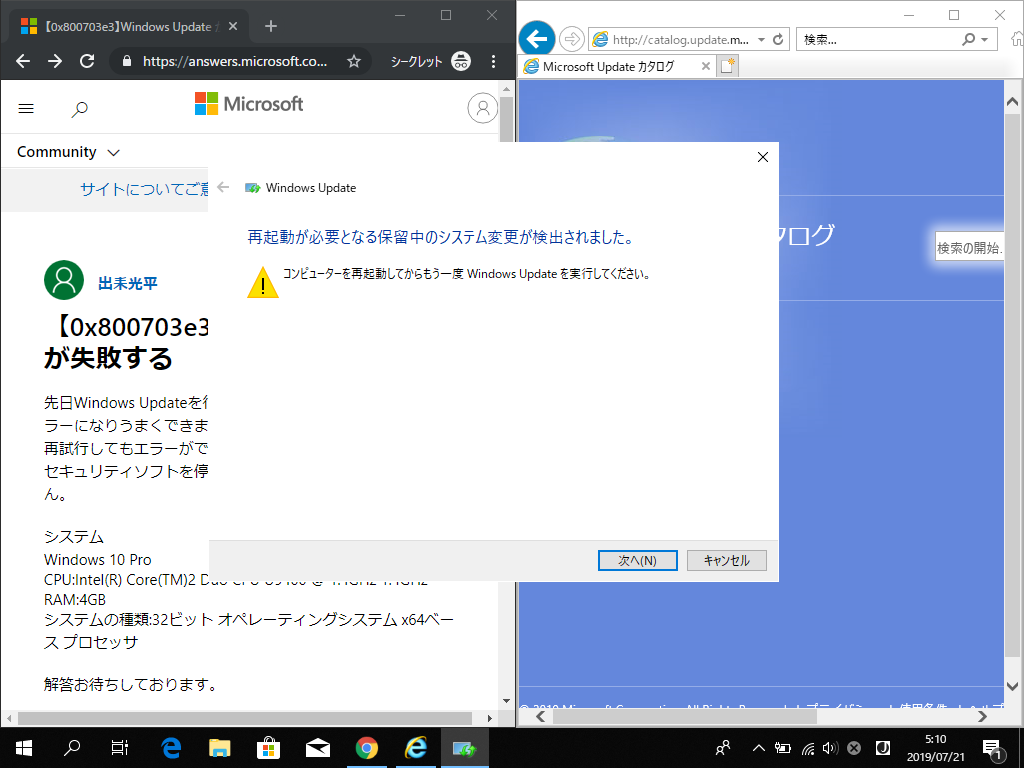The height and width of the screenshot is (768, 1024).
Task: Click the Chrome horizontal scrollbar thumb
Action: tap(245, 718)
